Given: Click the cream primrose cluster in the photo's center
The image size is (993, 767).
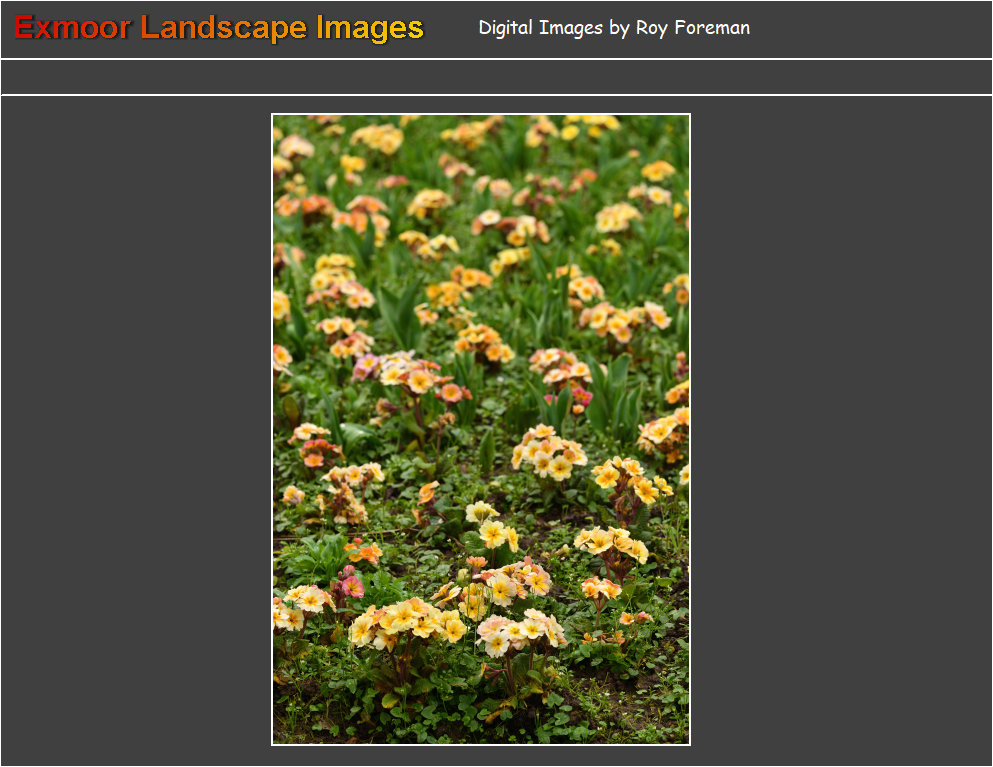Looking at the screenshot, I should (546, 451).
